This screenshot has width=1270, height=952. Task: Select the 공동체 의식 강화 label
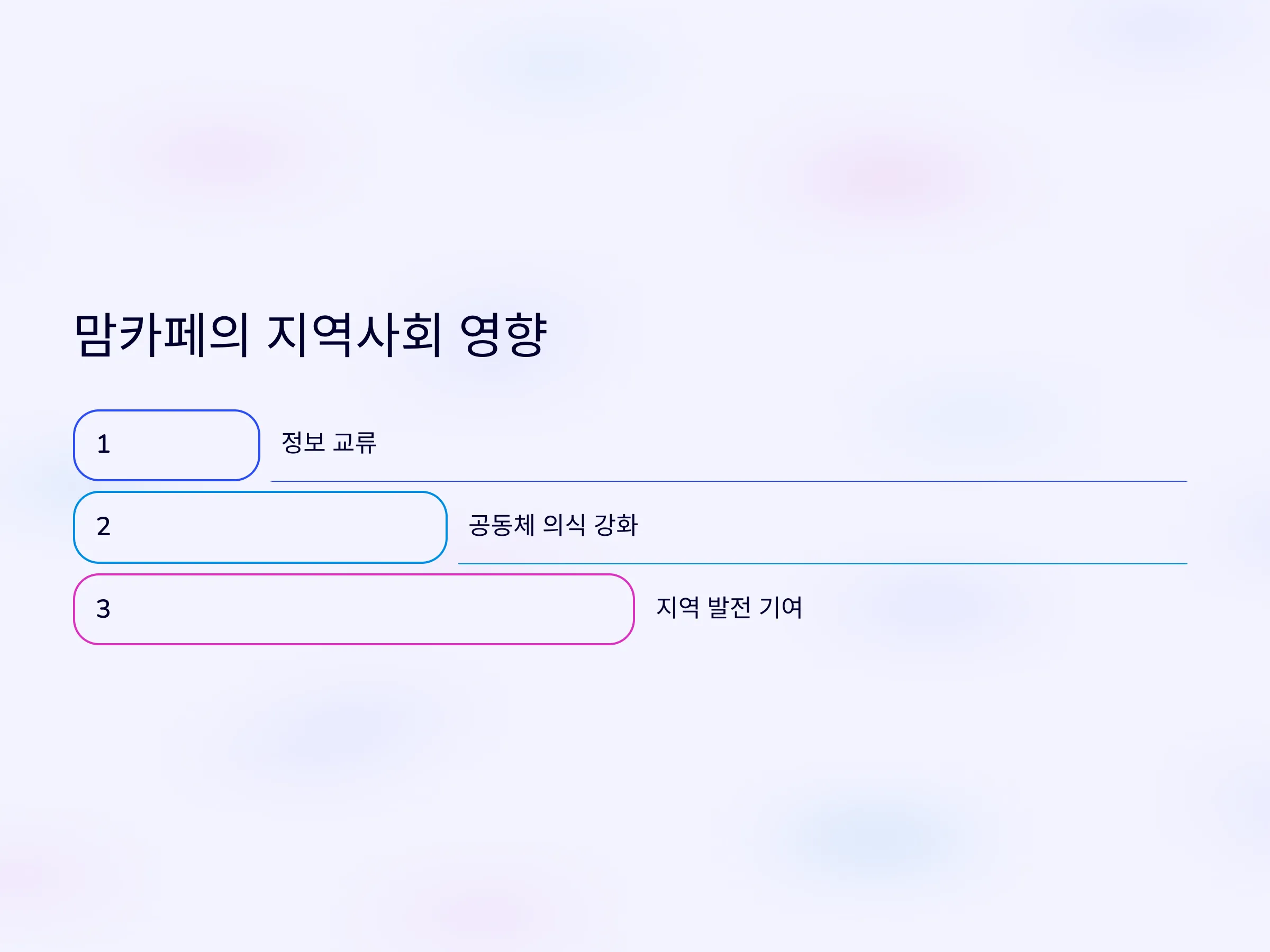(x=553, y=525)
